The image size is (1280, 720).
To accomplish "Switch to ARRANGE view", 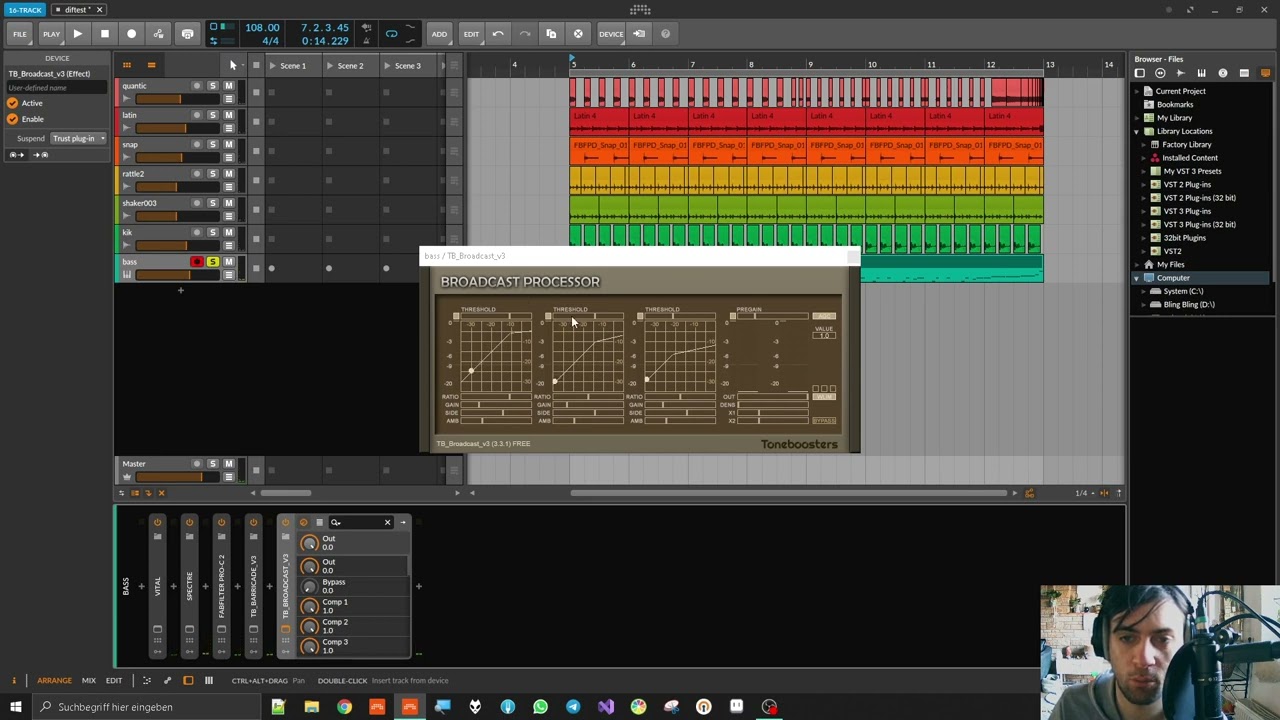I will click(54, 681).
